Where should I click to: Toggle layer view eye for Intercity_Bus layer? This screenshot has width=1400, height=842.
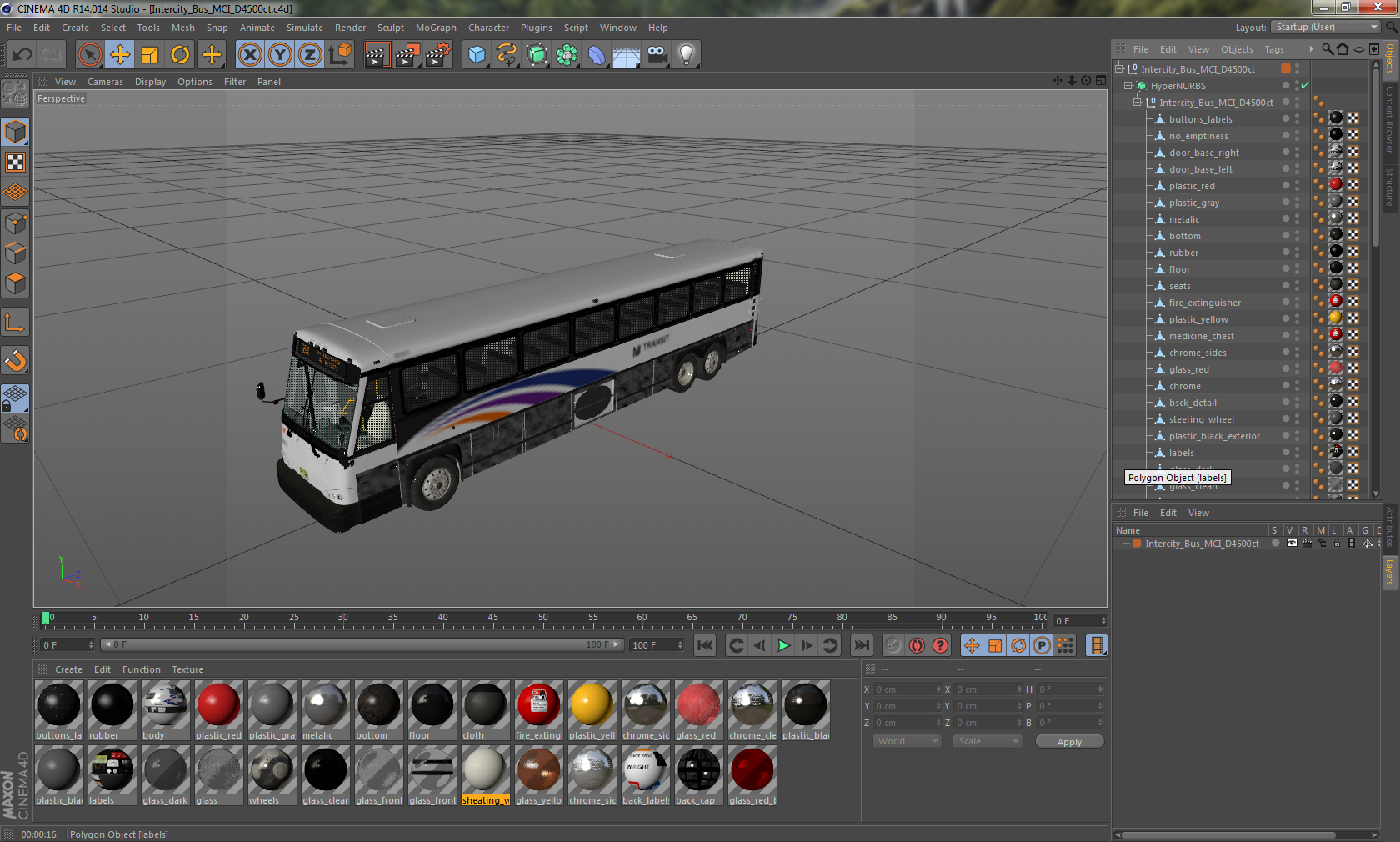(x=1291, y=543)
